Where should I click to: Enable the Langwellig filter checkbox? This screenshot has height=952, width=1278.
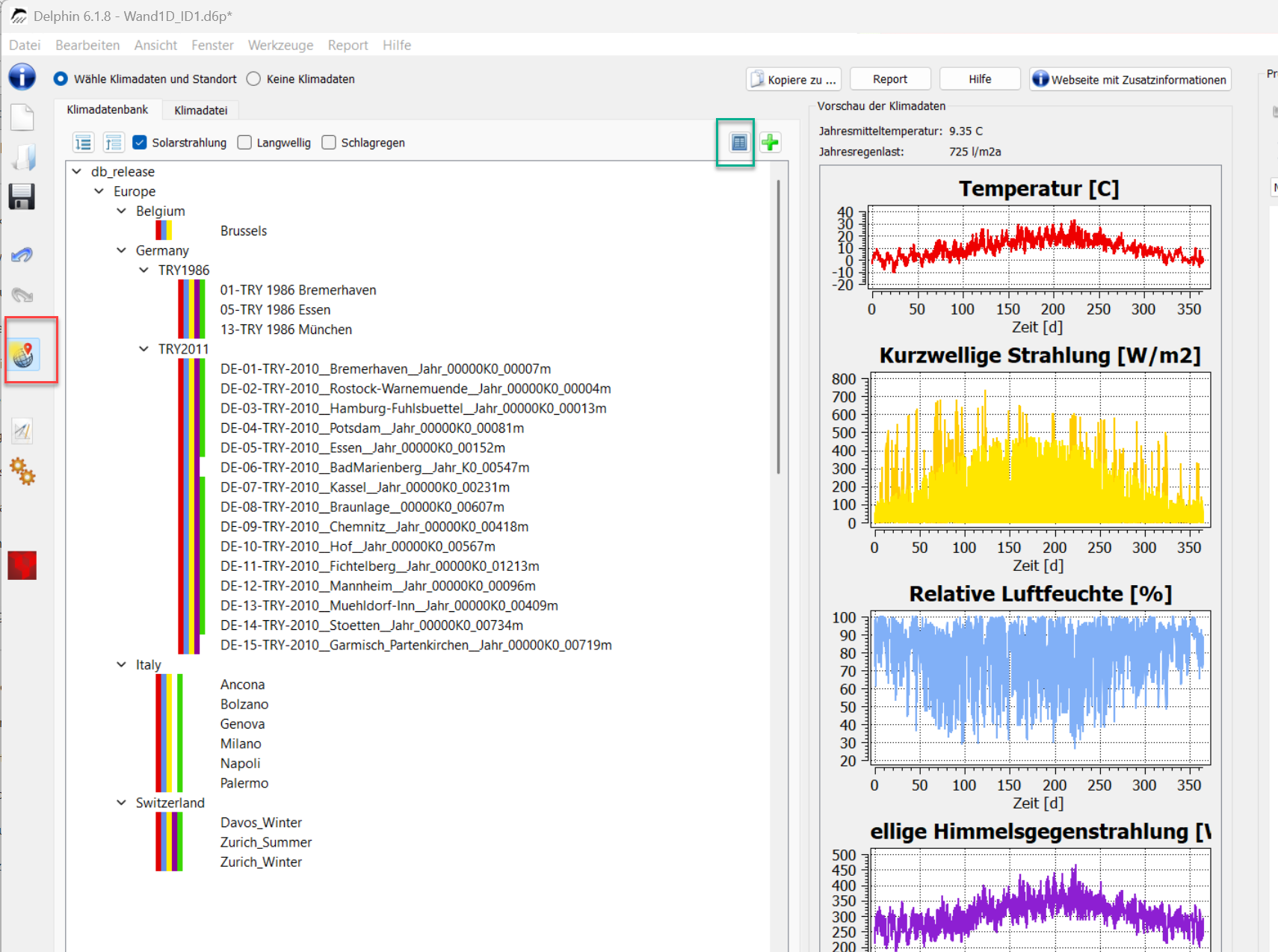point(244,142)
